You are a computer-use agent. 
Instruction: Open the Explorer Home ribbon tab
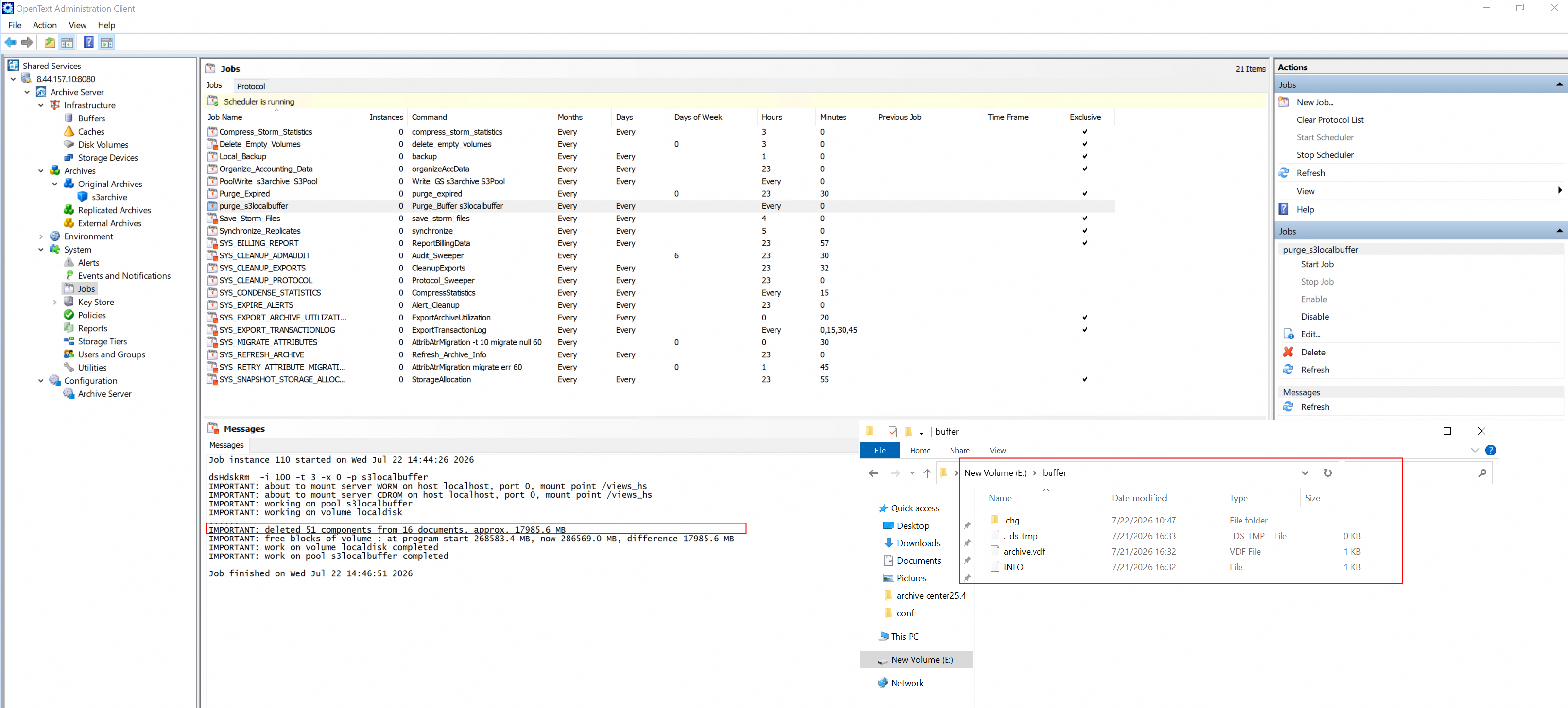(920, 451)
